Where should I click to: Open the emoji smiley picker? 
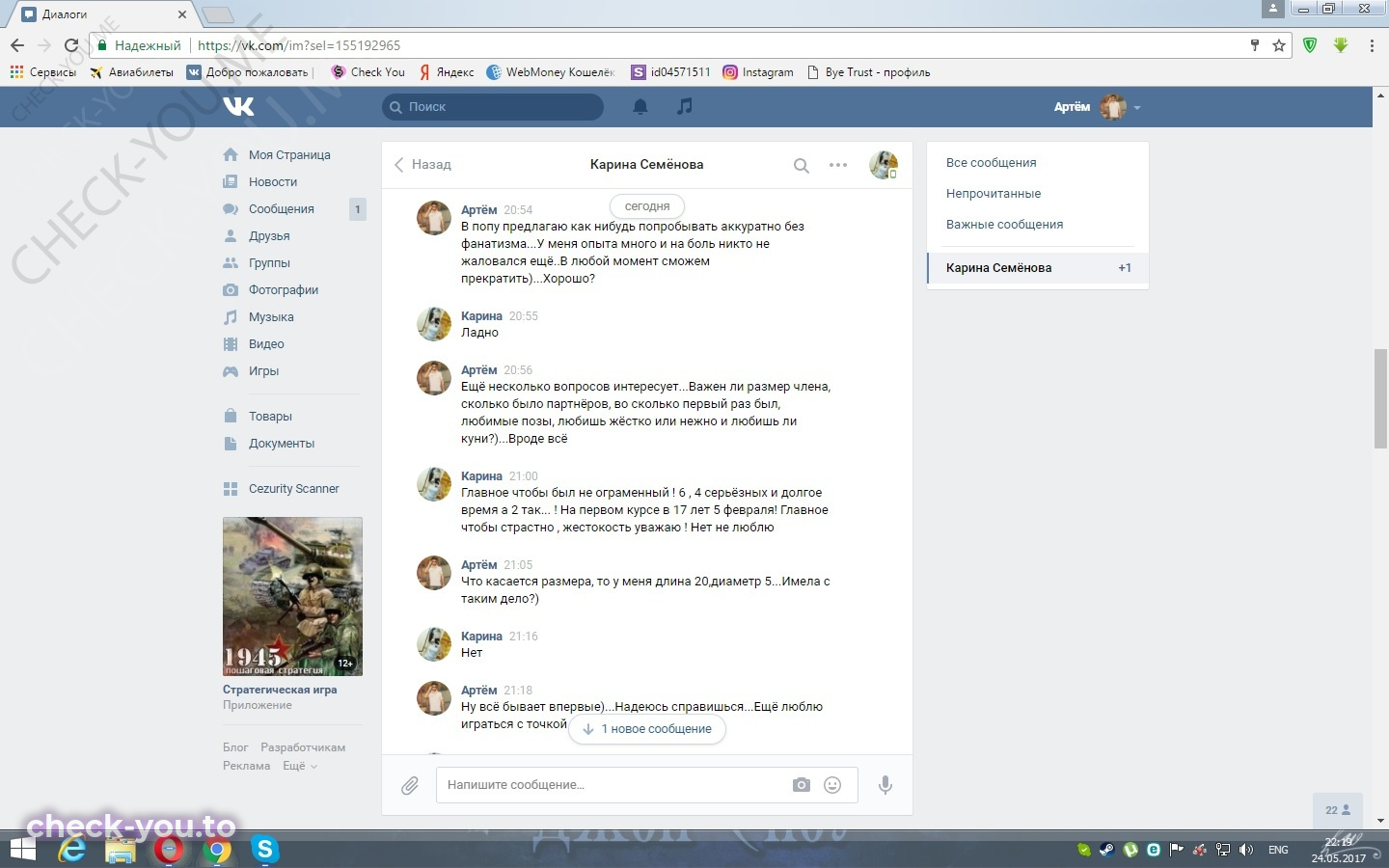[832, 785]
